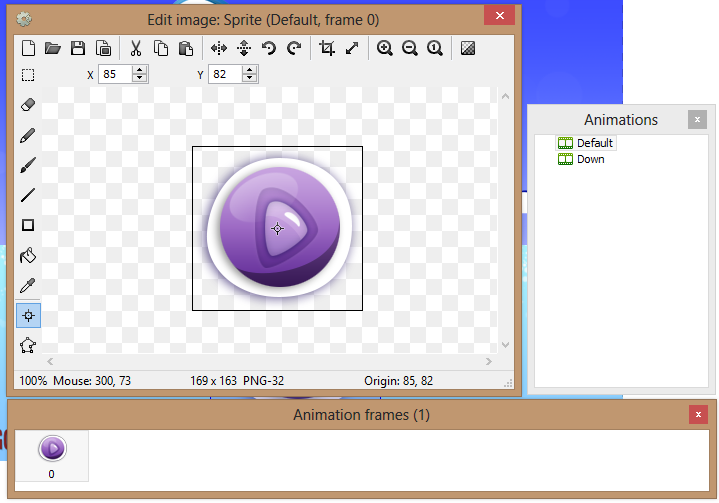Paste clipboard into the image
The width and height of the screenshot is (719, 503).
coord(186,48)
